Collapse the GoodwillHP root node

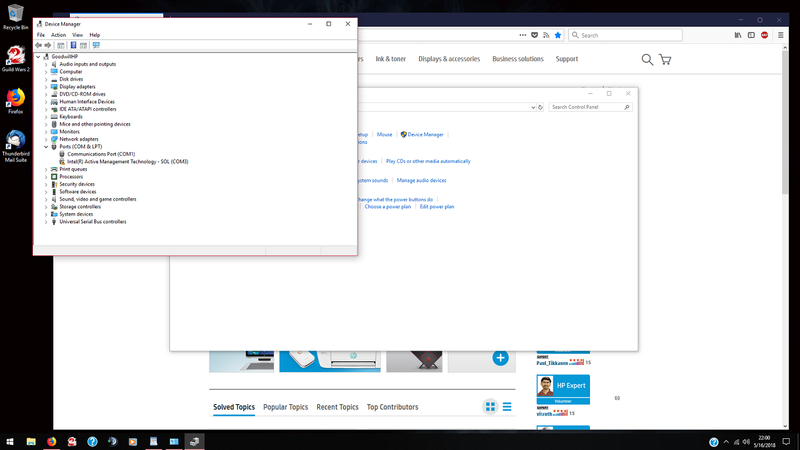click(38, 57)
